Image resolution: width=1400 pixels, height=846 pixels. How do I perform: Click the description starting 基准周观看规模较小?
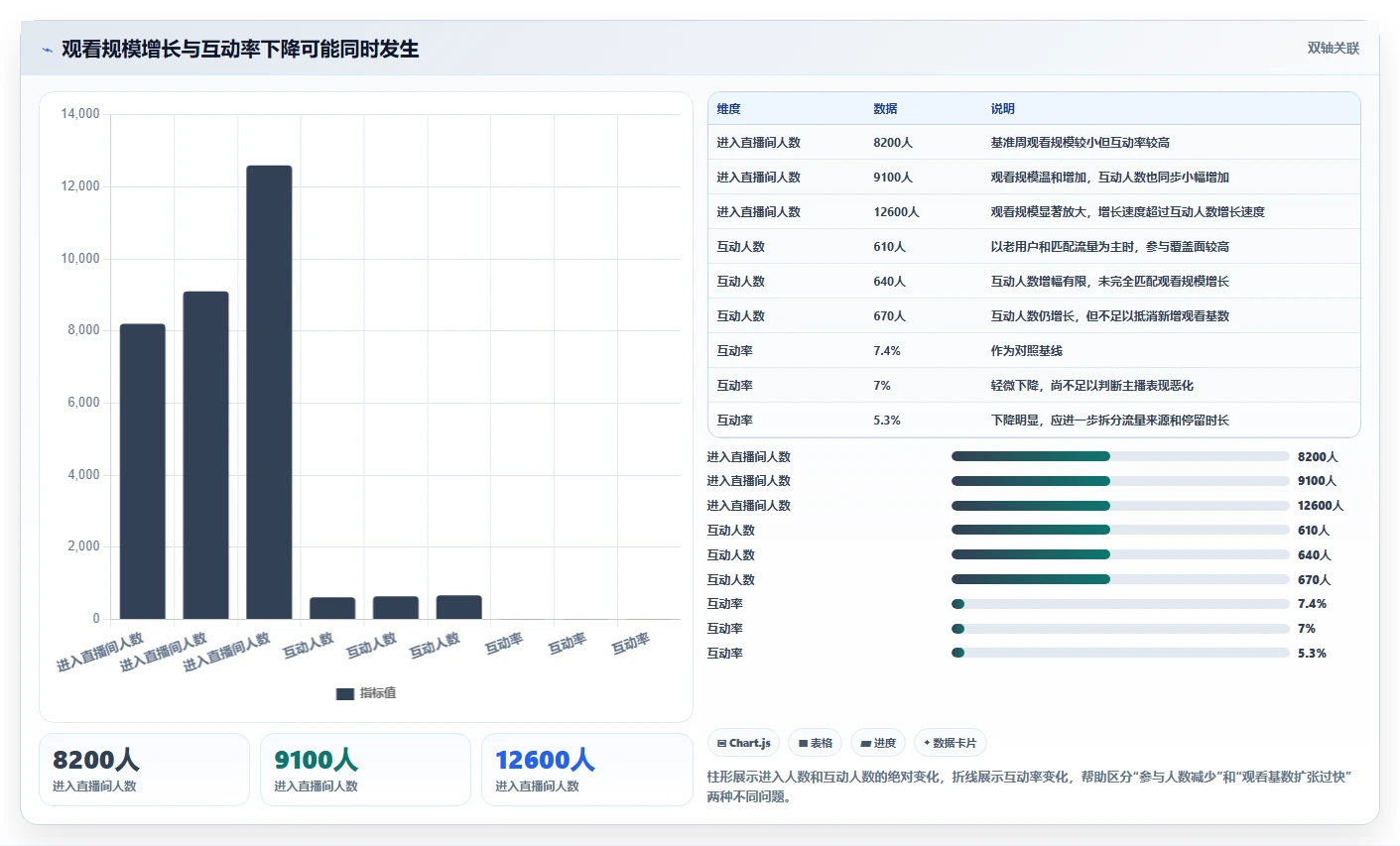pos(1080,143)
